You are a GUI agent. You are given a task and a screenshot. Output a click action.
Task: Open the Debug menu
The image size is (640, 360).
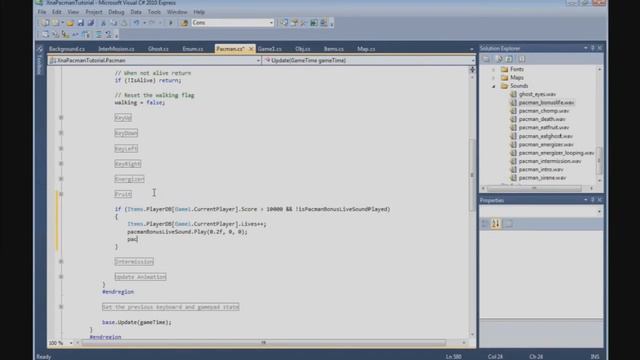pos(116,12)
